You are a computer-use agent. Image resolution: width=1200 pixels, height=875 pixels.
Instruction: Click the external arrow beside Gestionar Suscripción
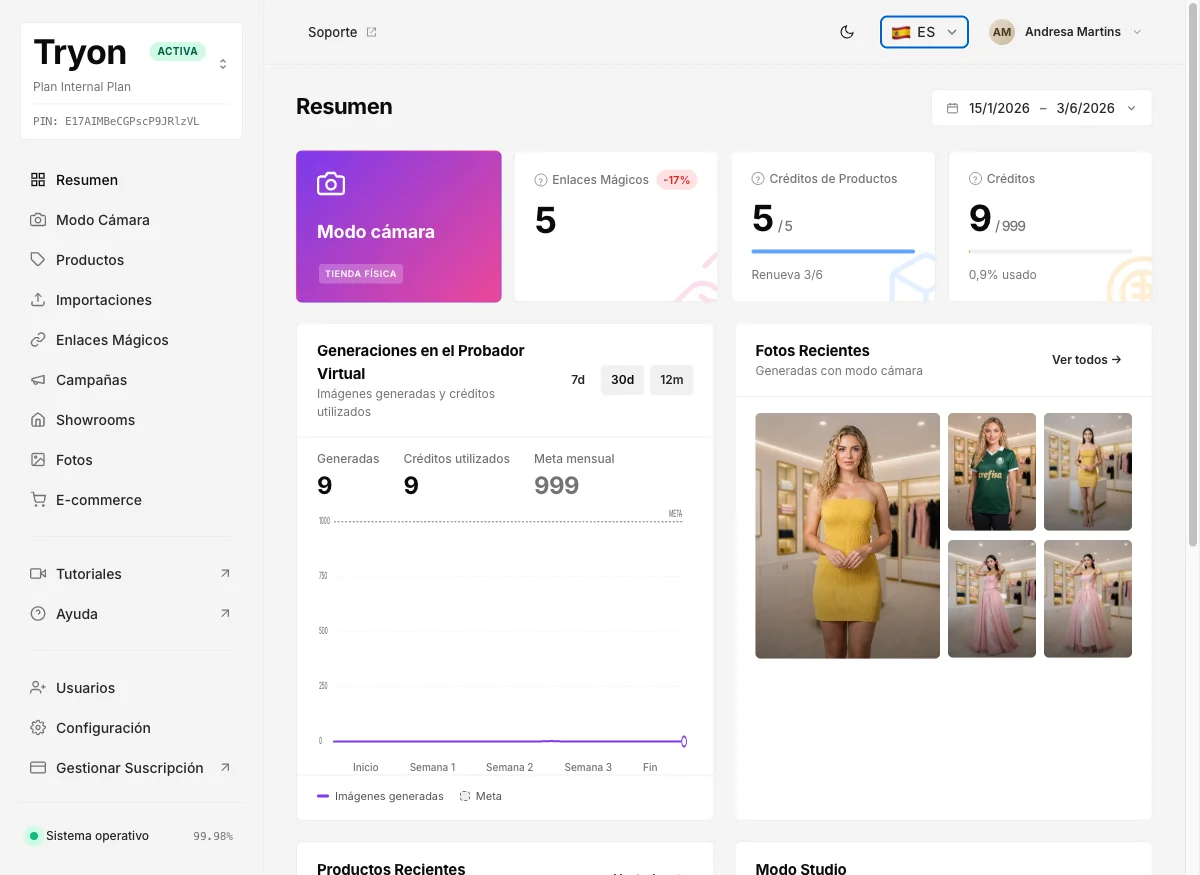click(225, 768)
